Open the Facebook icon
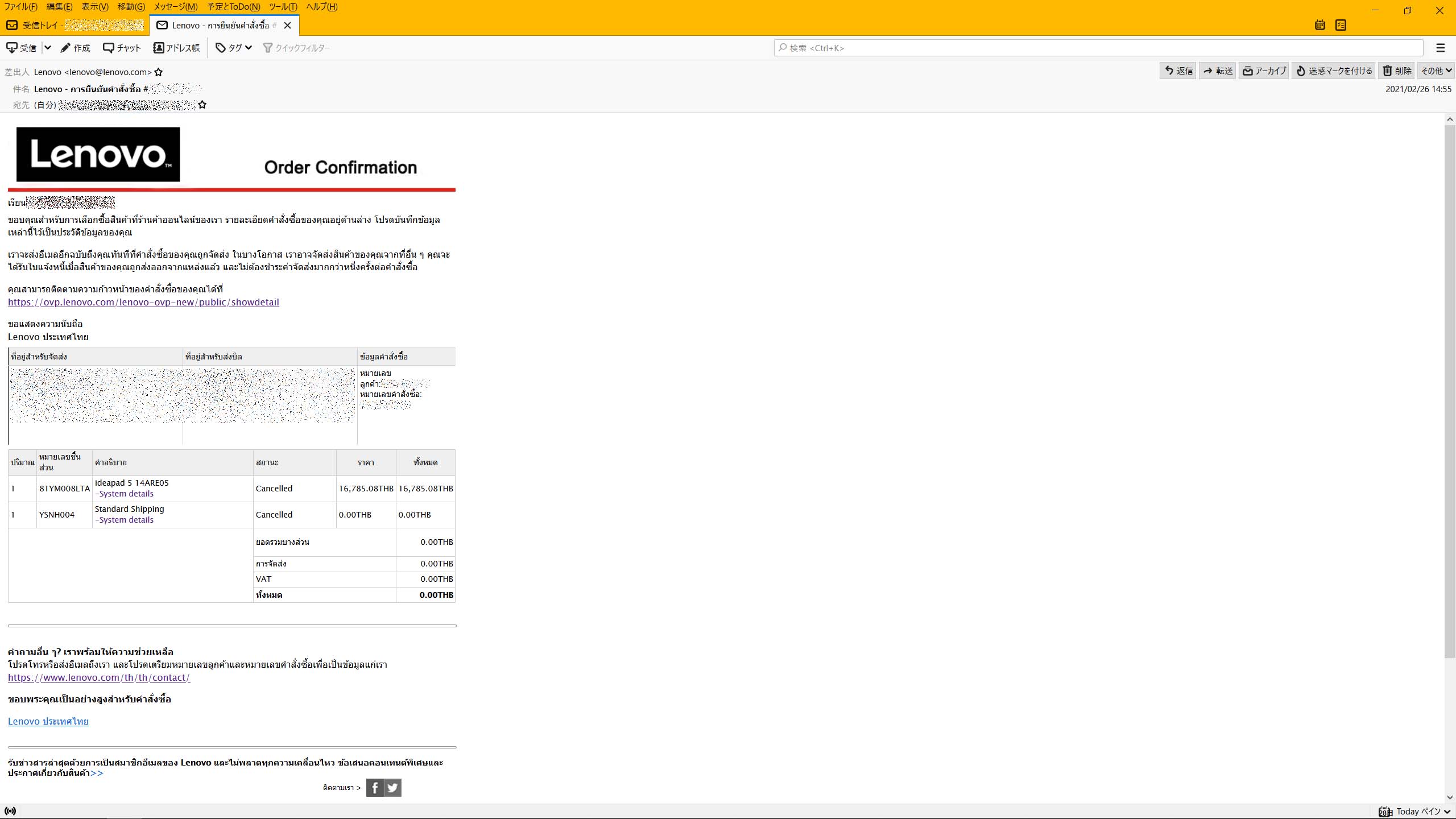This screenshot has width=1456, height=819. click(x=375, y=788)
